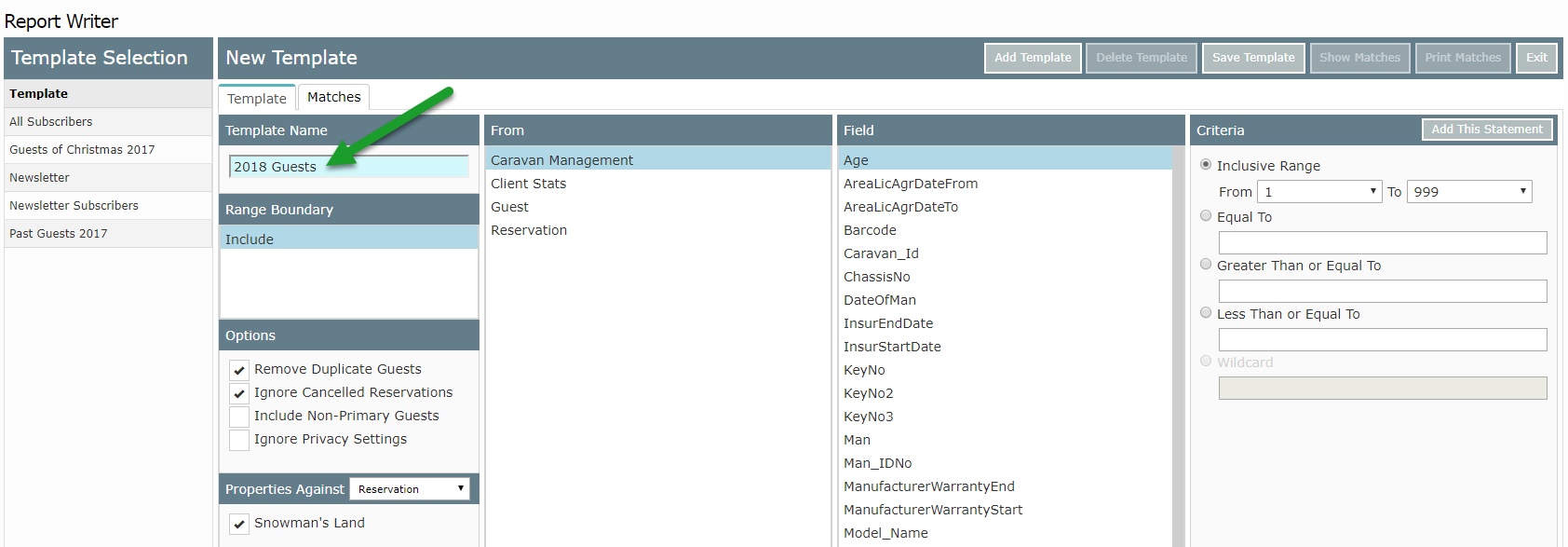This screenshot has width=1568, height=547.
Task: Click the Template Name input field
Action: (349, 167)
